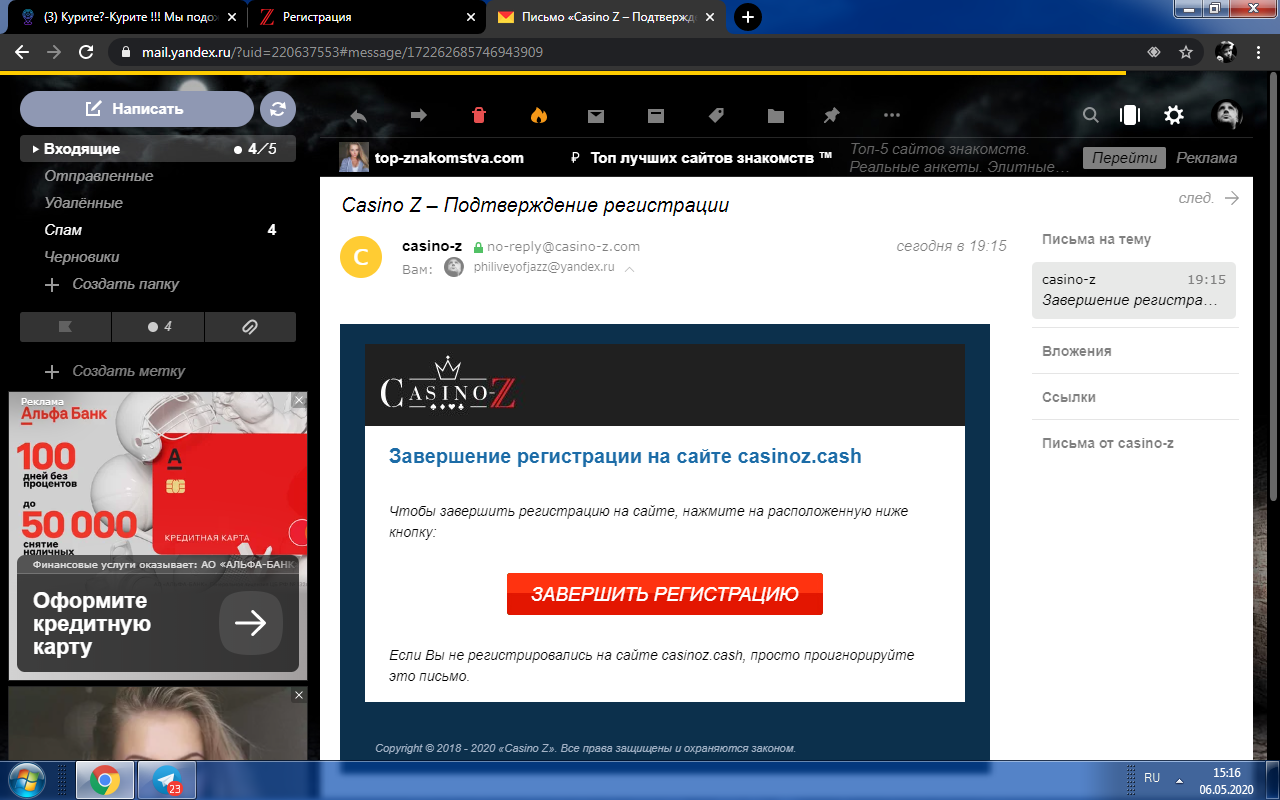This screenshot has width=1280, height=800.
Task: Open the interface theme icon beside search
Action: [1130, 116]
